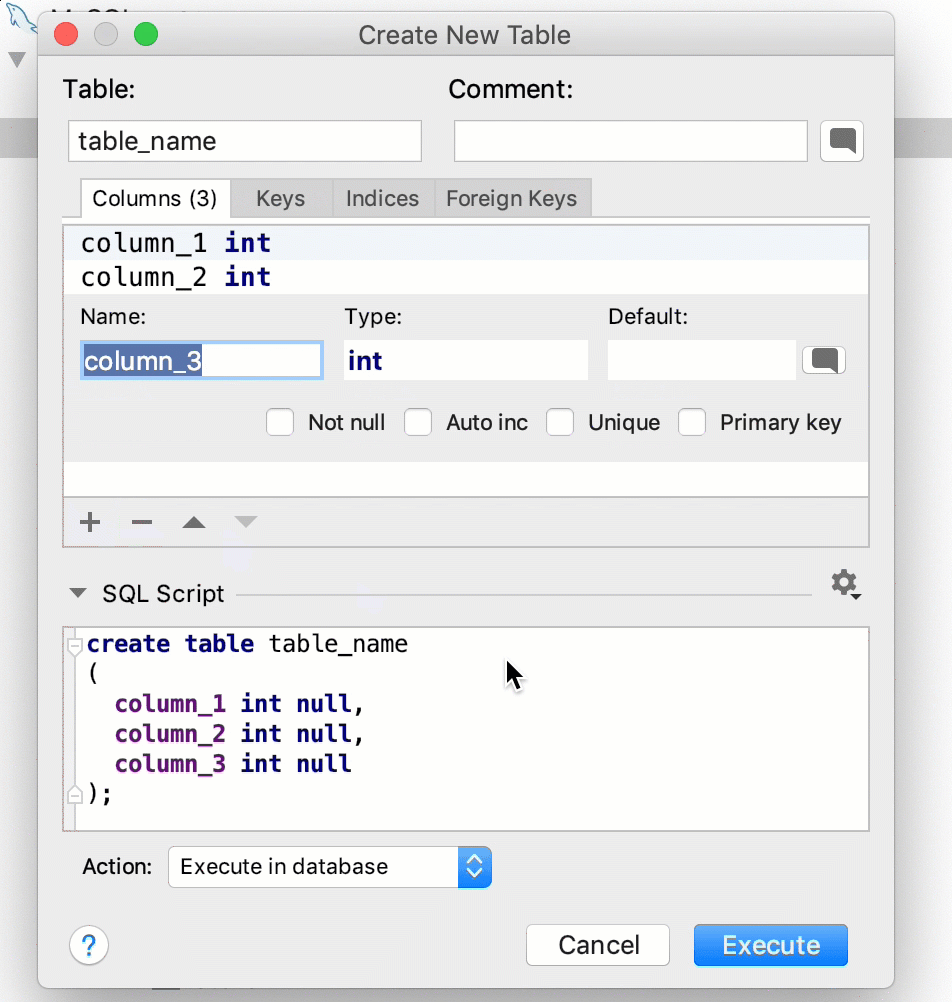Click the Cancel button
Image resolution: width=952 pixels, height=1002 pixels.
pos(598,945)
